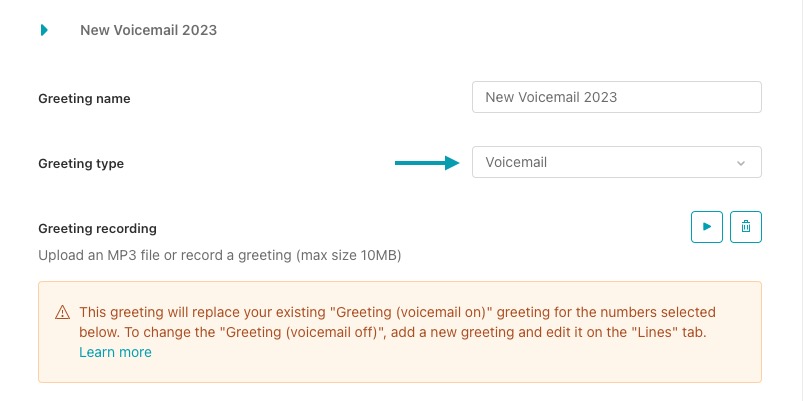The image size is (803, 401).
Task: Click the warning triangle icon in notice
Action: [62, 313]
